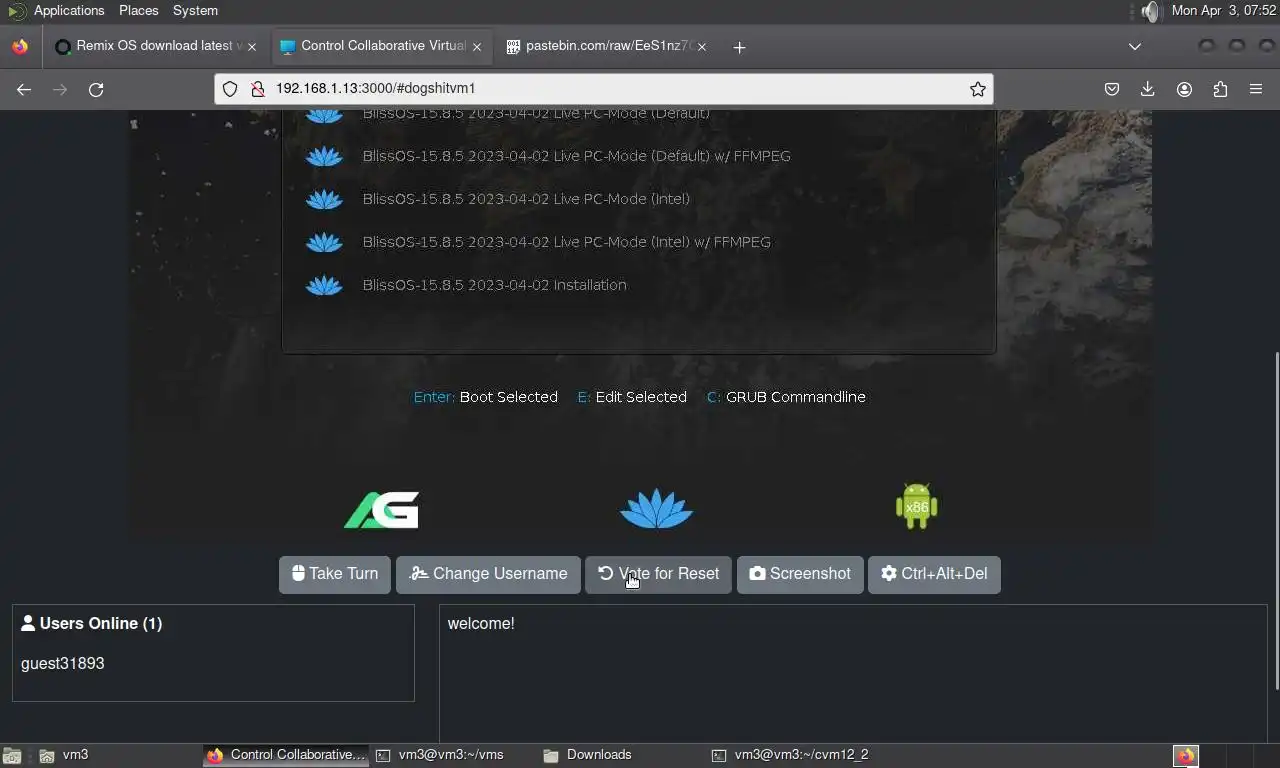Bookmark this page with the star icon
The image size is (1280, 768).
coord(977,89)
